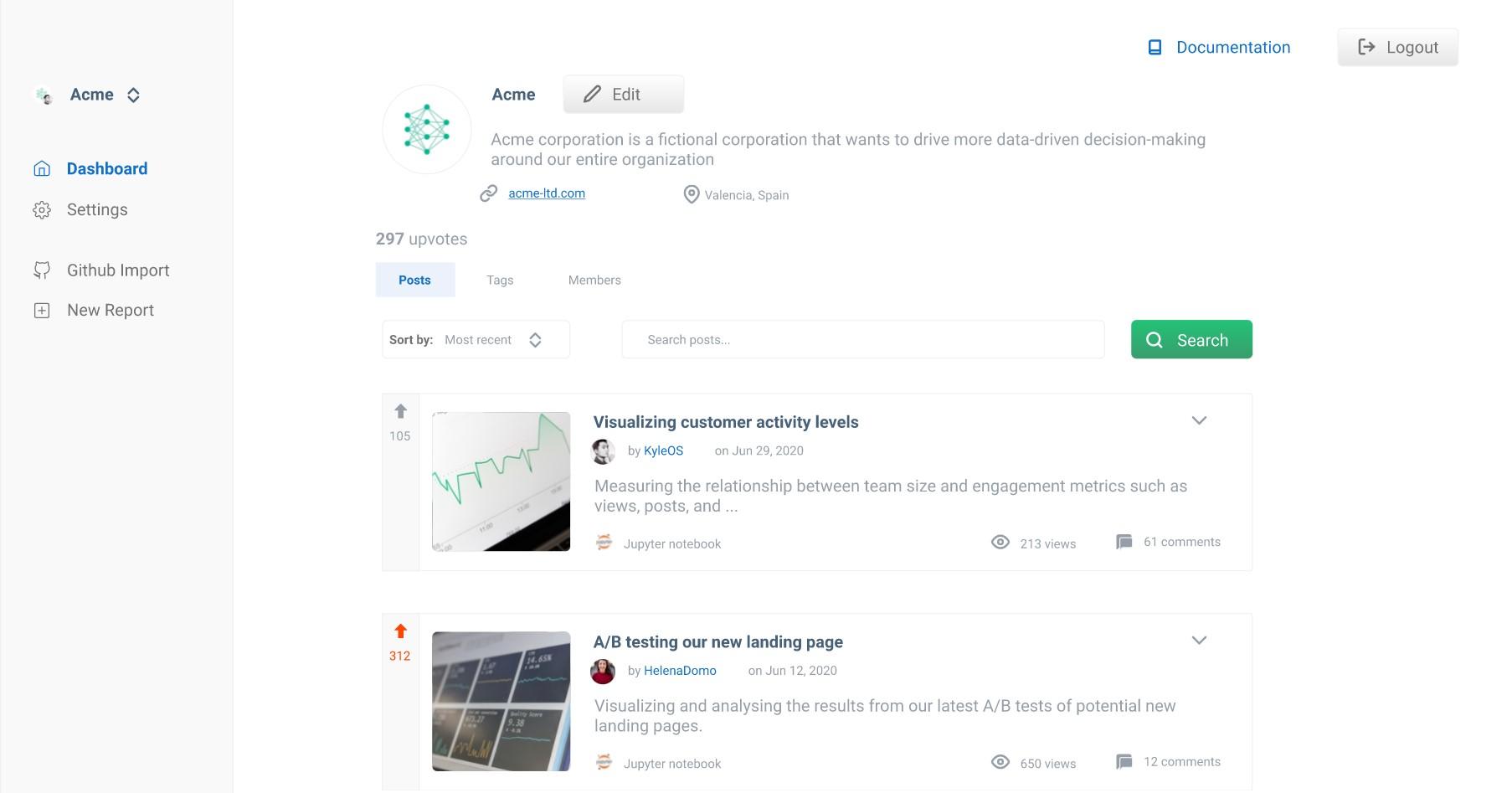Expand the A/B testing post chevron

[1199, 641]
